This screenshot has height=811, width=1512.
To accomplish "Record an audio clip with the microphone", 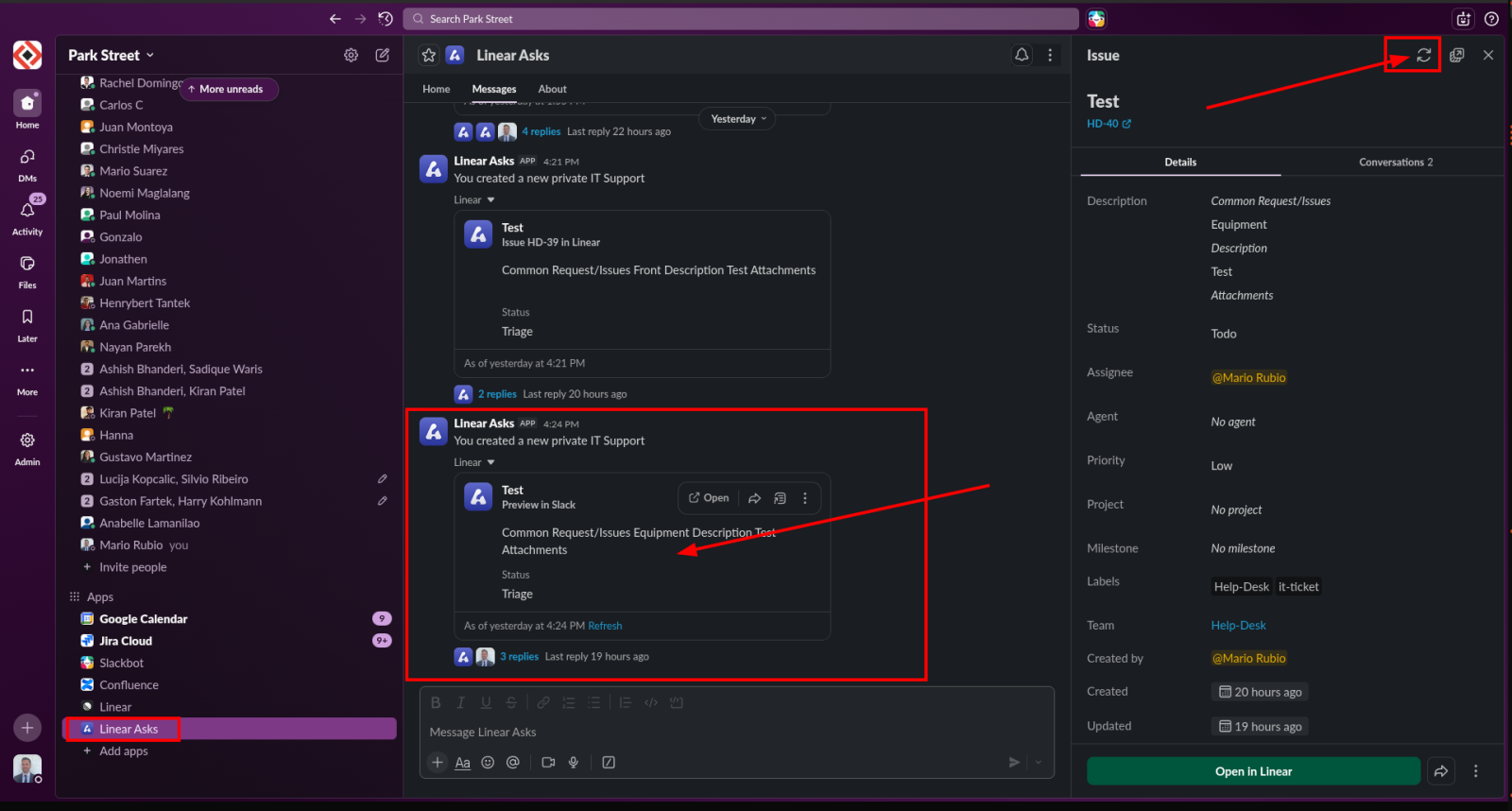I will click(x=574, y=763).
